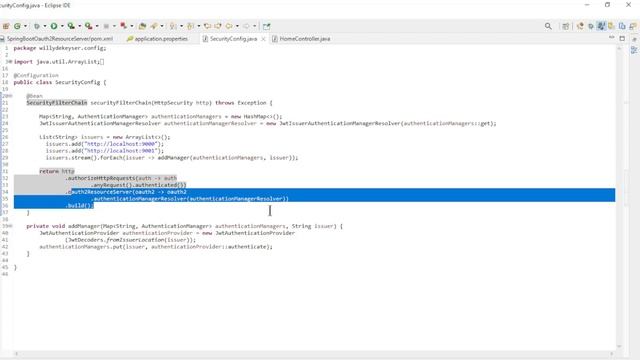Click the Next Annotation toolbar icon
This screenshot has height=360, width=640.
pos(173,26)
